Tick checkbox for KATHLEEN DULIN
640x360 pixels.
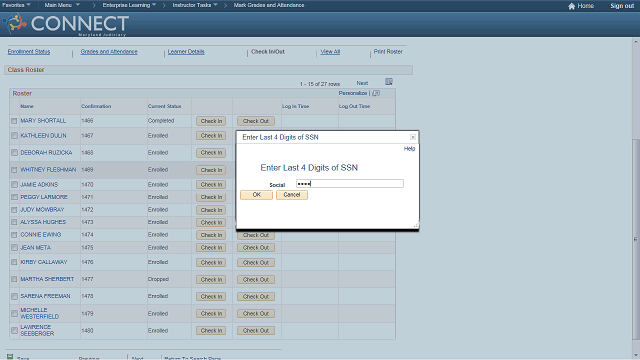tap(14, 136)
